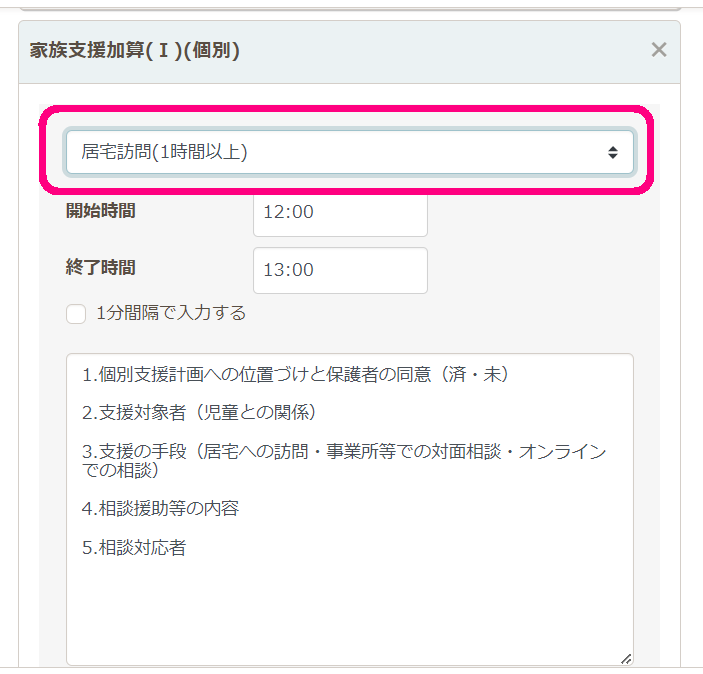The height and width of the screenshot is (674, 703).
Task: Click empty space below 5.相談対応者 in textarea
Action: pyautogui.click(x=349, y=610)
